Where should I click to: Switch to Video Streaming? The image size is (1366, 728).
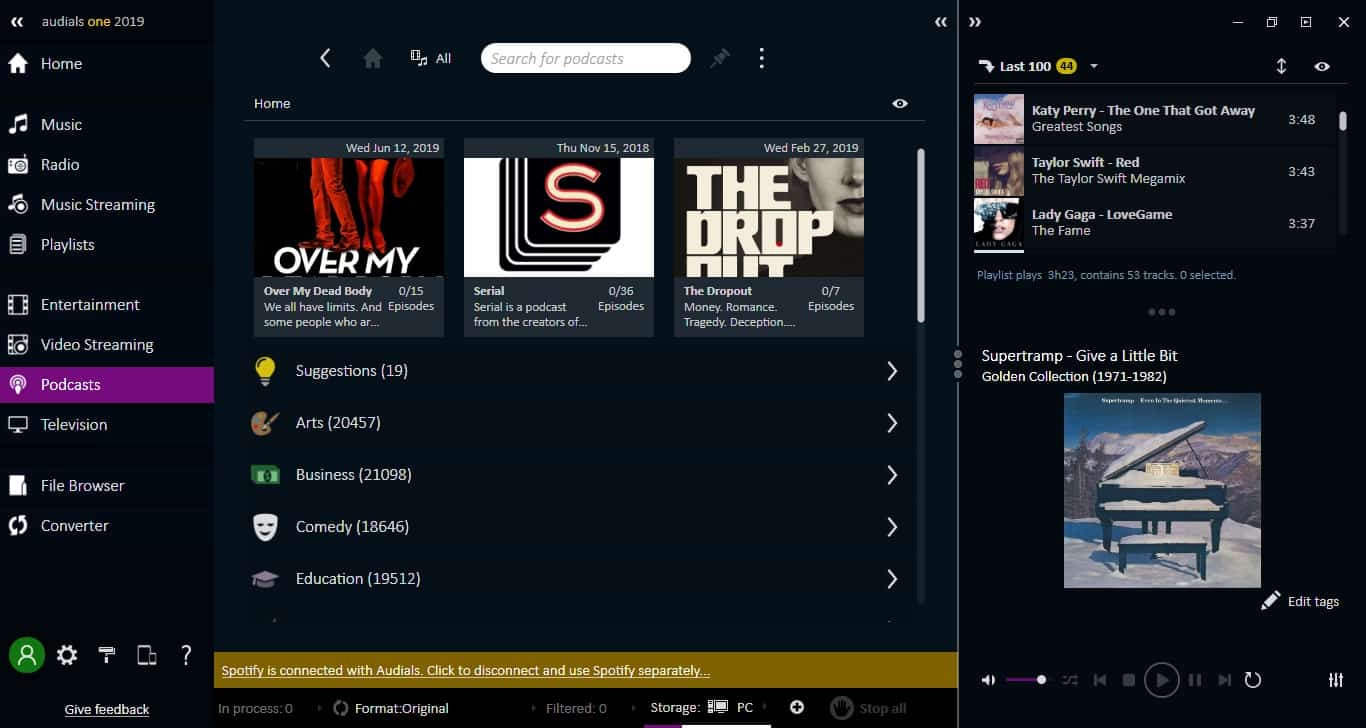(x=107, y=345)
